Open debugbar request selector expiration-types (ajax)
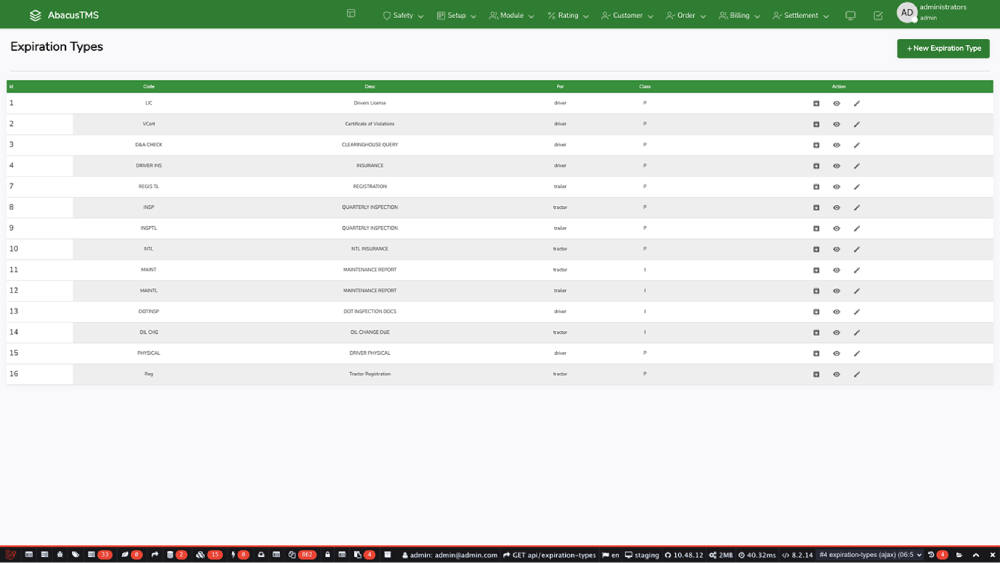 pyautogui.click(x=870, y=554)
